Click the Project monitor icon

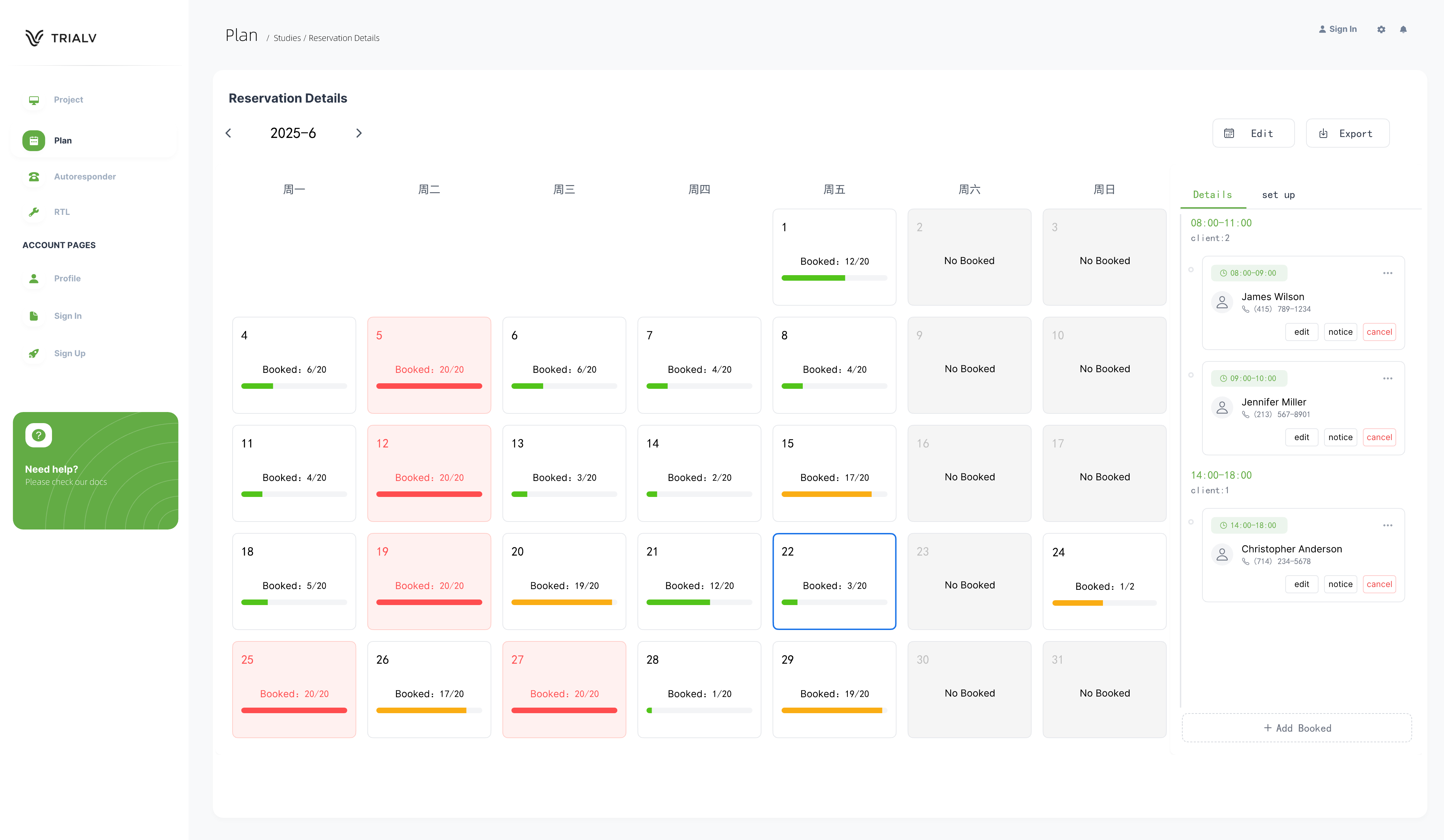click(x=34, y=100)
